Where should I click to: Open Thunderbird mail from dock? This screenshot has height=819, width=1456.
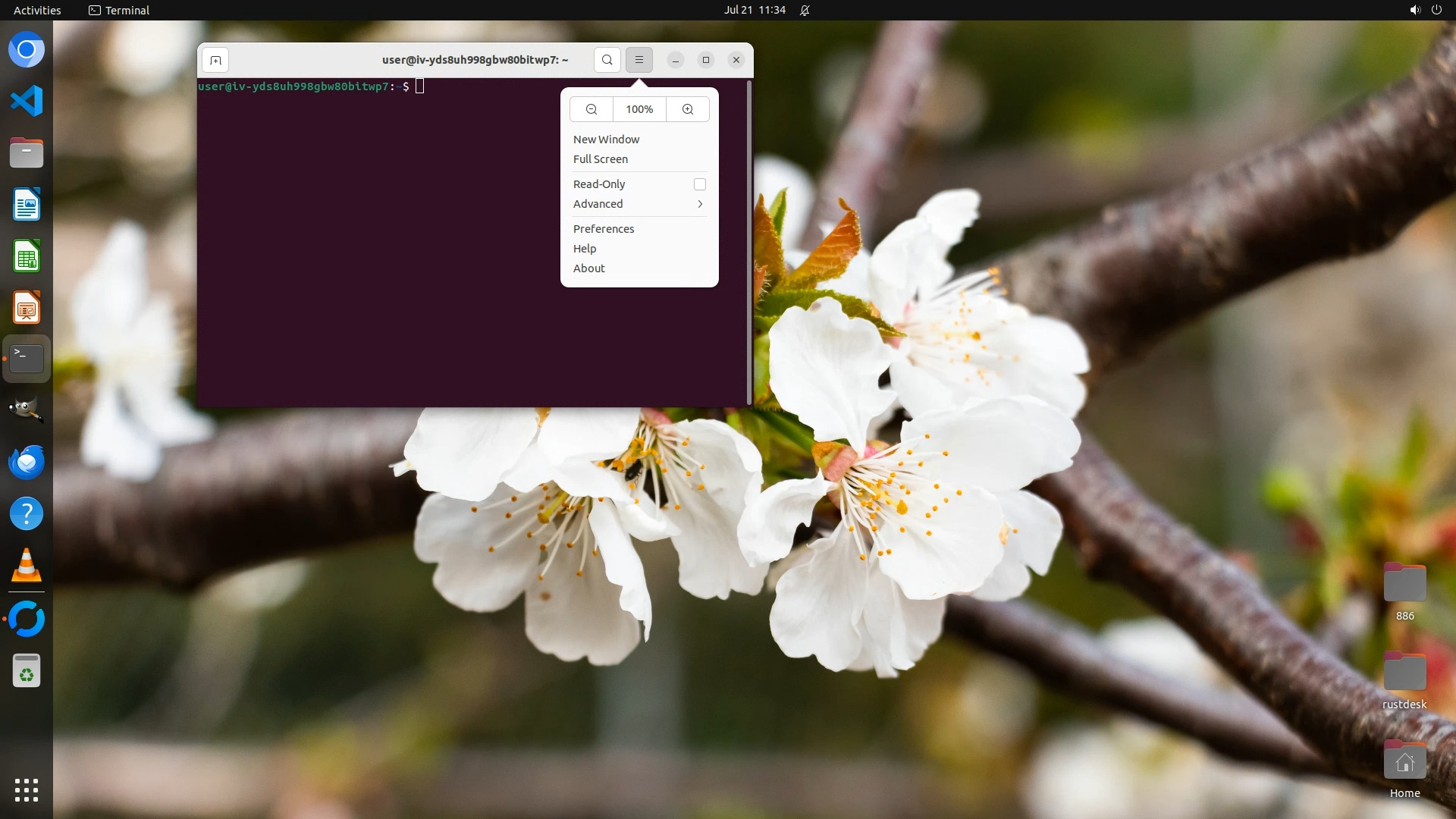coord(27,462)
